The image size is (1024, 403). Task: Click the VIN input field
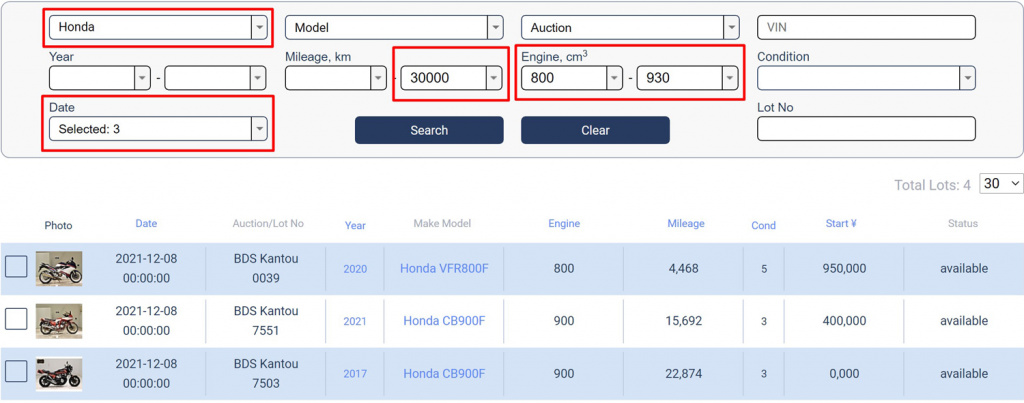[x=866, y=27]
